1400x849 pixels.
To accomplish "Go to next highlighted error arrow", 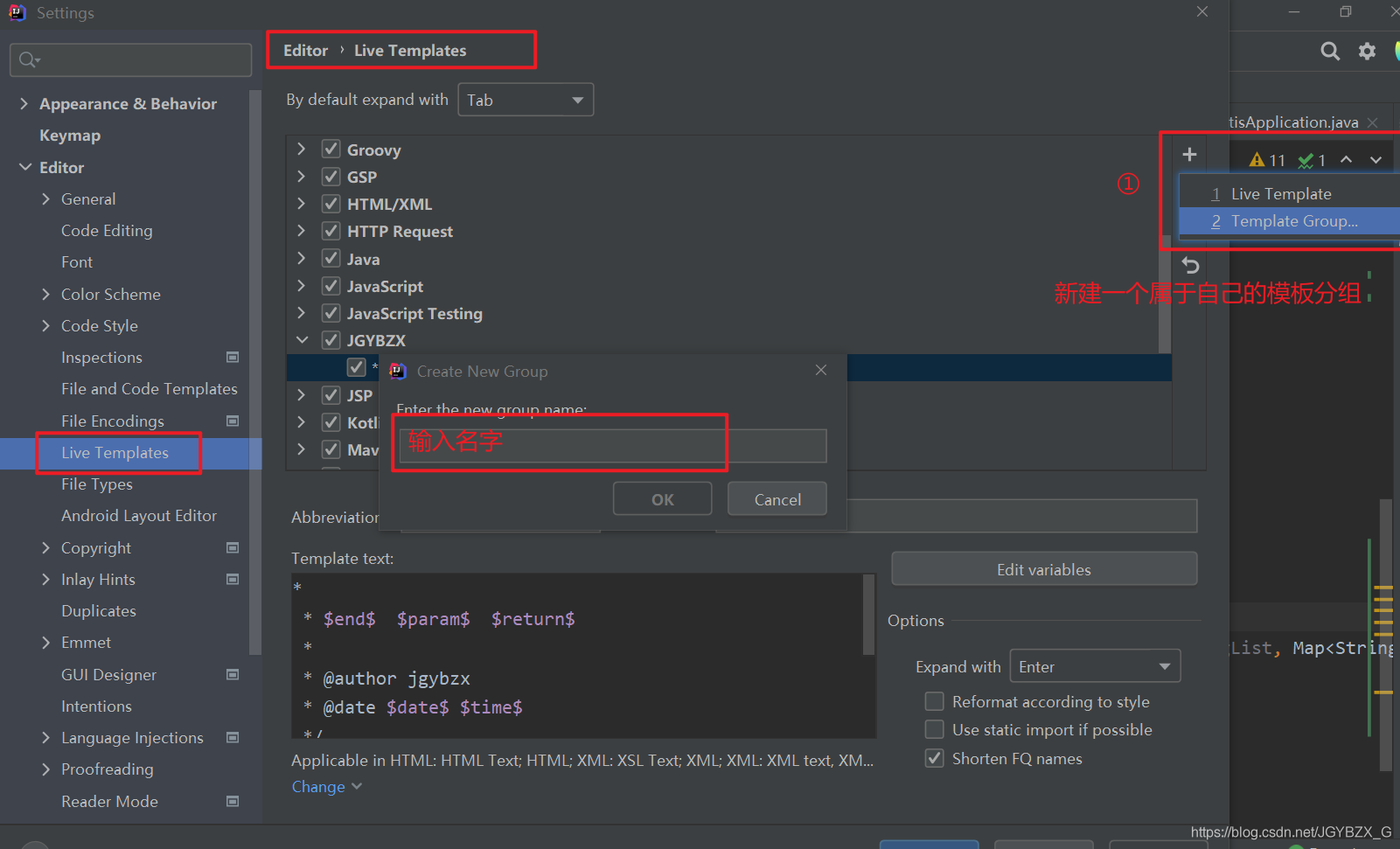I will (x=1376, y=159).
